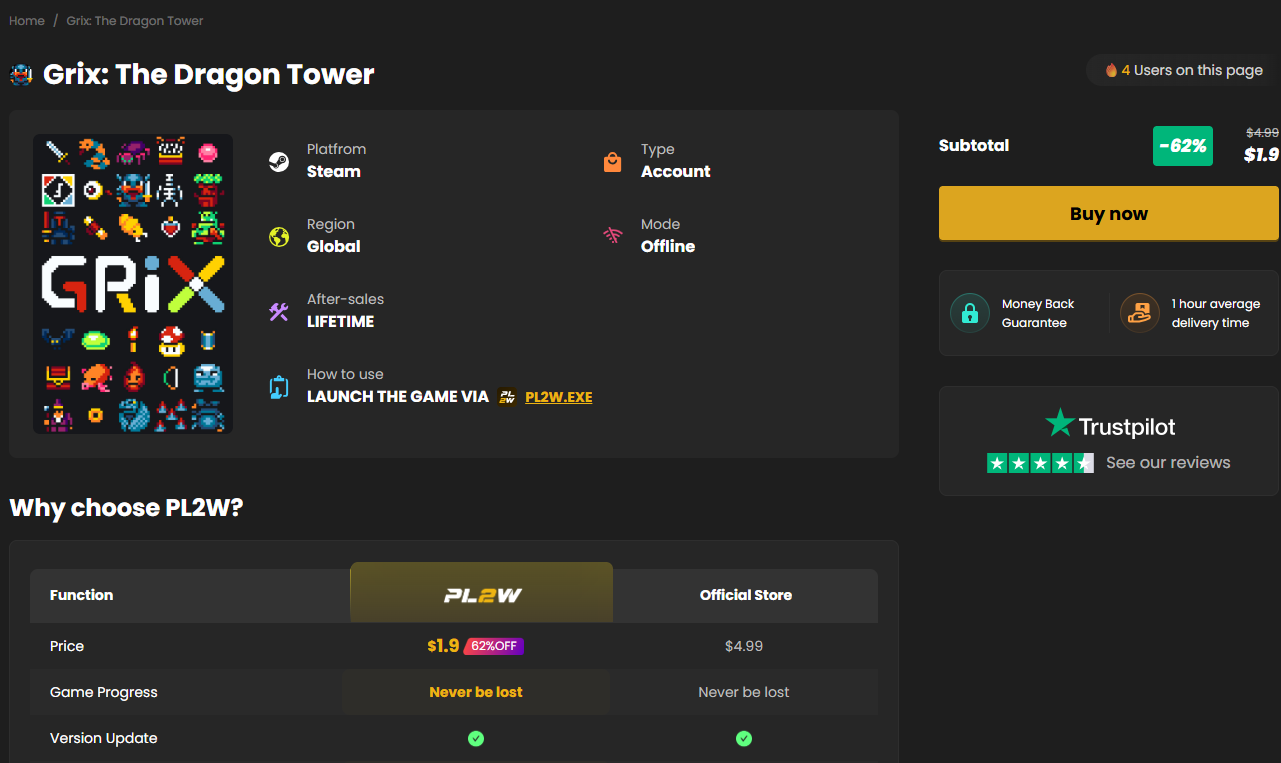
Task: Click Never be lost in Official Store column
Action: [x=744, y=692]
